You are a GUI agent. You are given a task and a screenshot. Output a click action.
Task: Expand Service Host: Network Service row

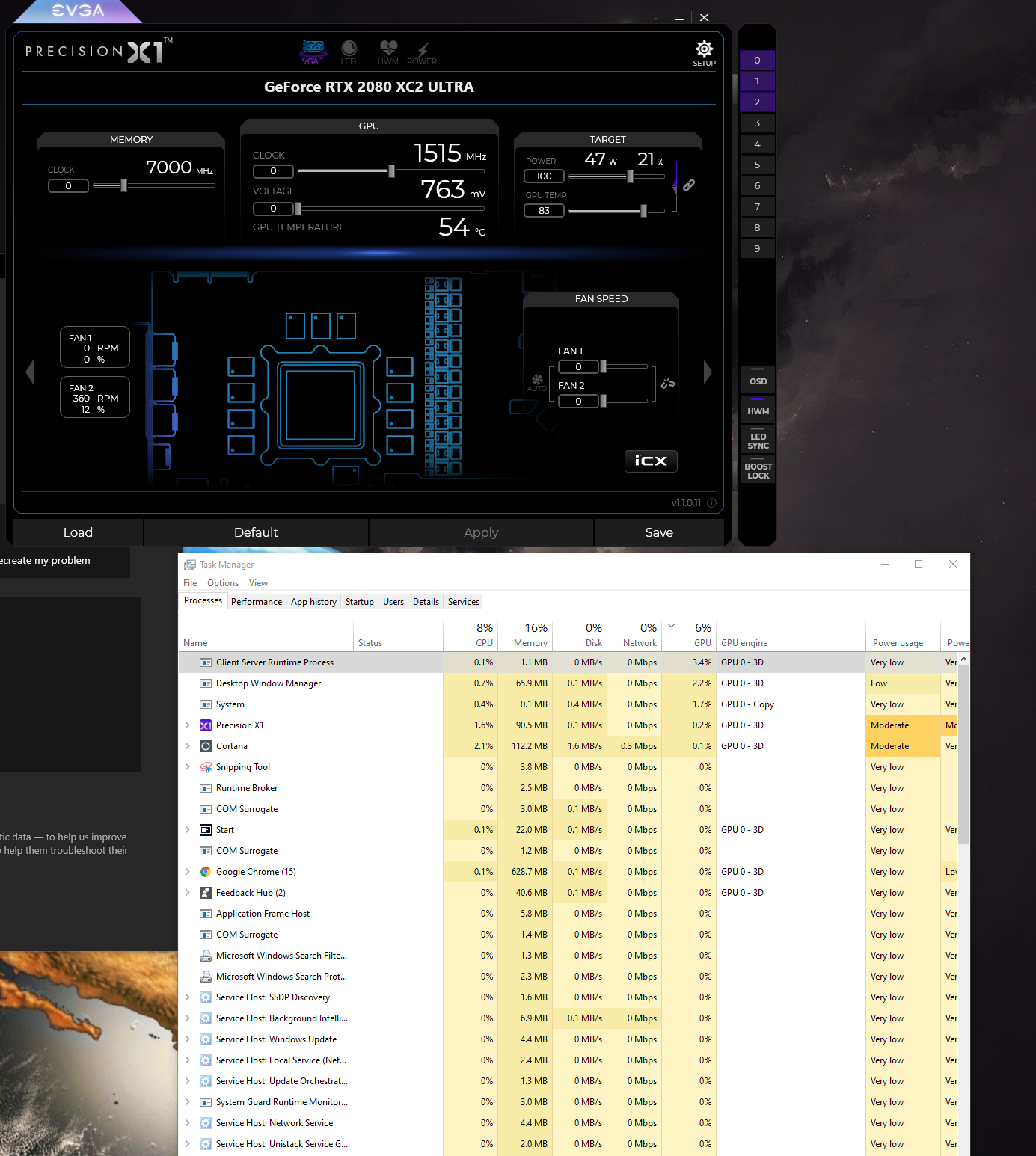pos(187,1123)
